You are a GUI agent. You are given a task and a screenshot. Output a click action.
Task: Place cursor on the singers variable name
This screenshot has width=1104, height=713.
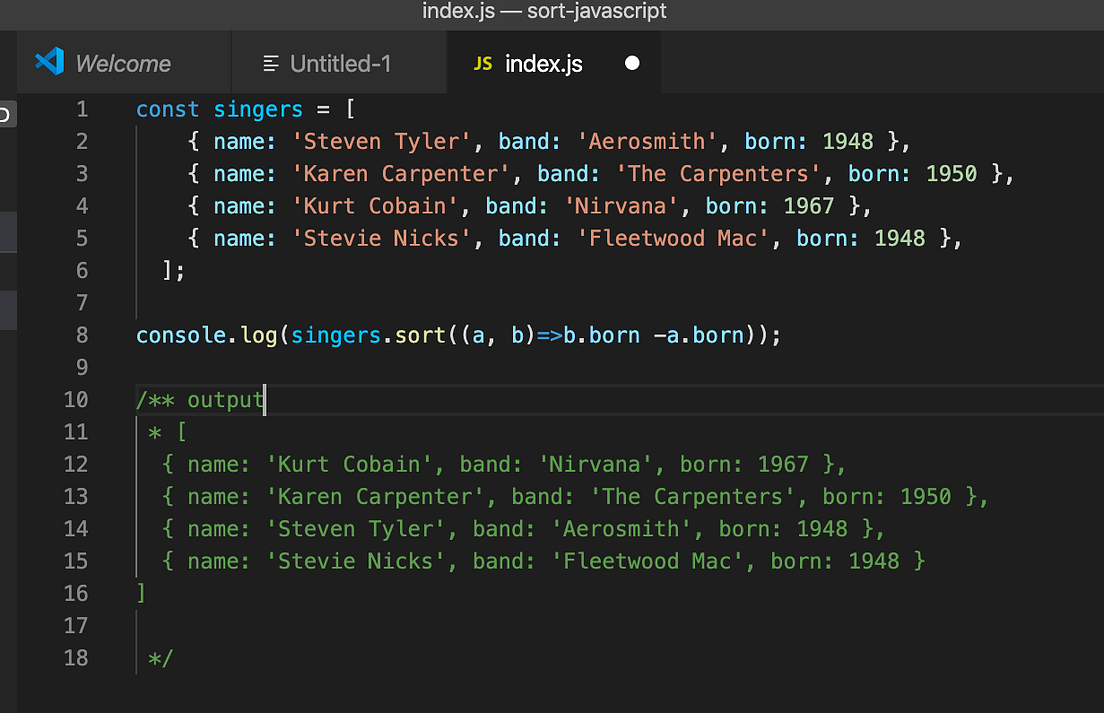[x=258, y=109]
